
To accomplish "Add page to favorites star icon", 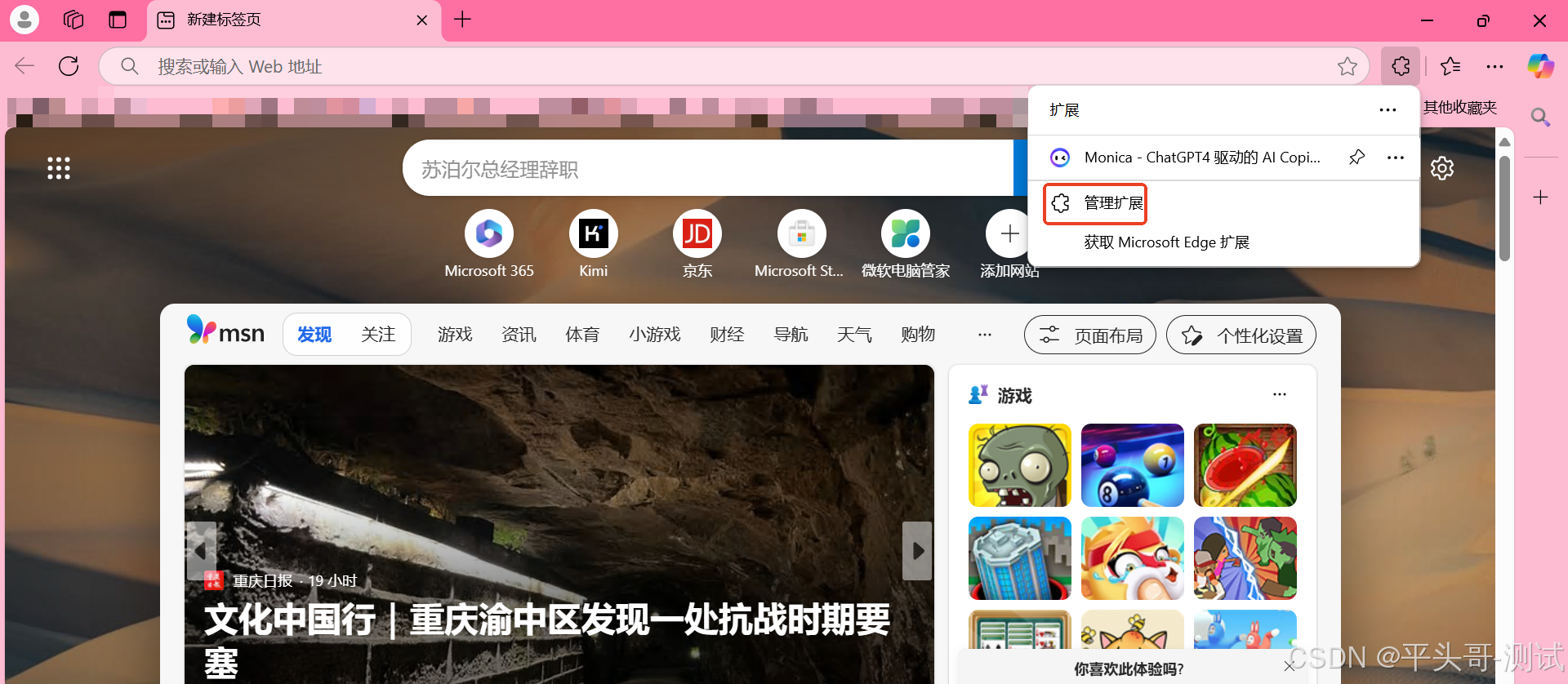I will (1347, 66).
